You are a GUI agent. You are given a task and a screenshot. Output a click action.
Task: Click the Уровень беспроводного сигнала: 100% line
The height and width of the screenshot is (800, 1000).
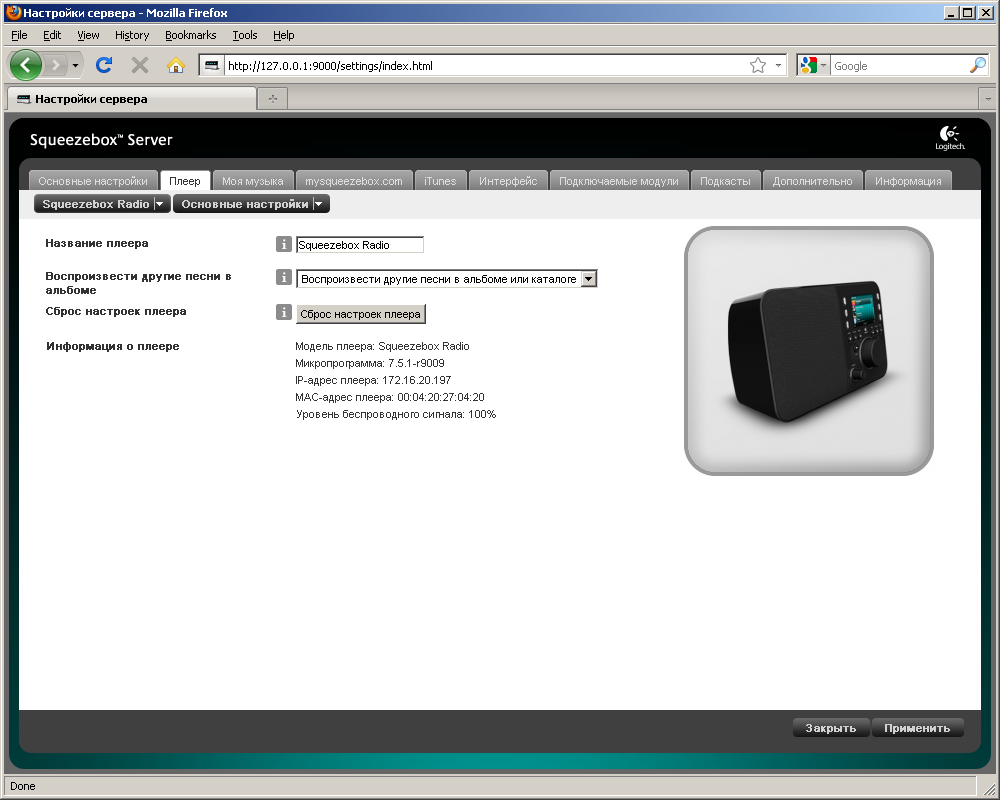[396, 414]
